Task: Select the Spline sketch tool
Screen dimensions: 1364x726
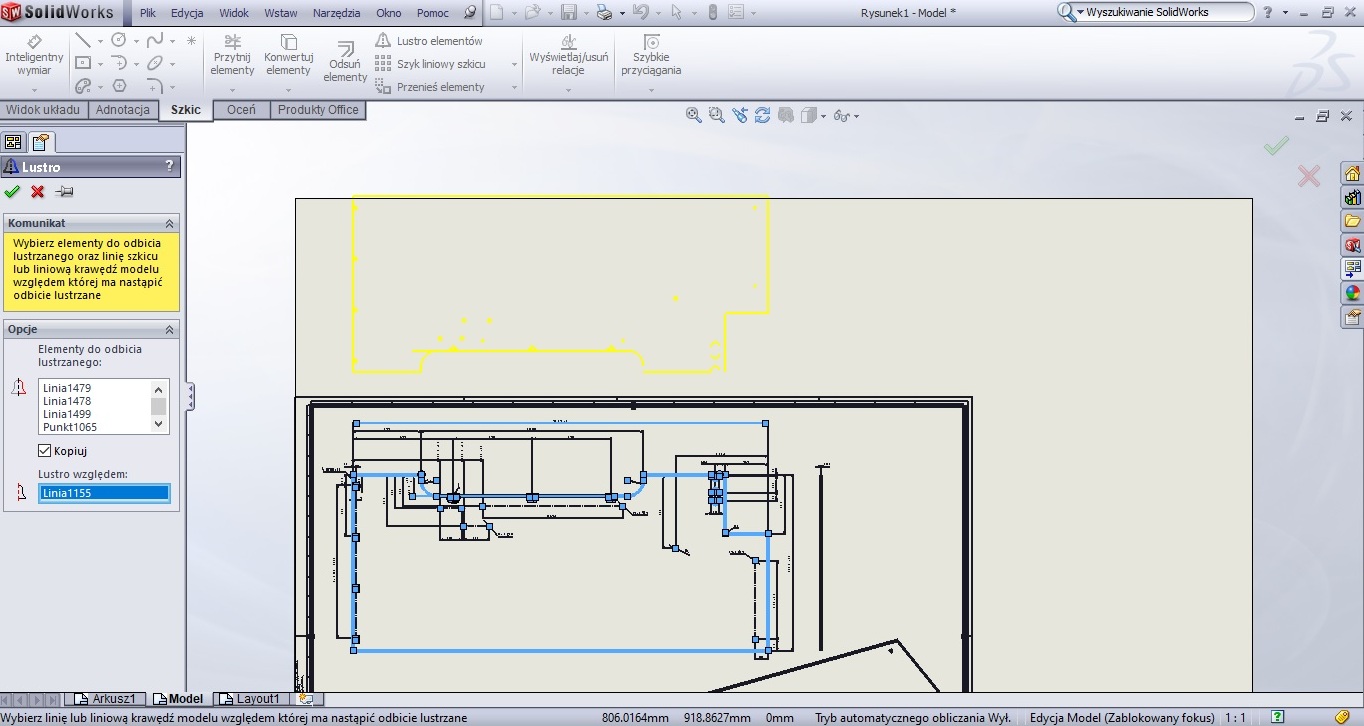Action: click(155, 40)
